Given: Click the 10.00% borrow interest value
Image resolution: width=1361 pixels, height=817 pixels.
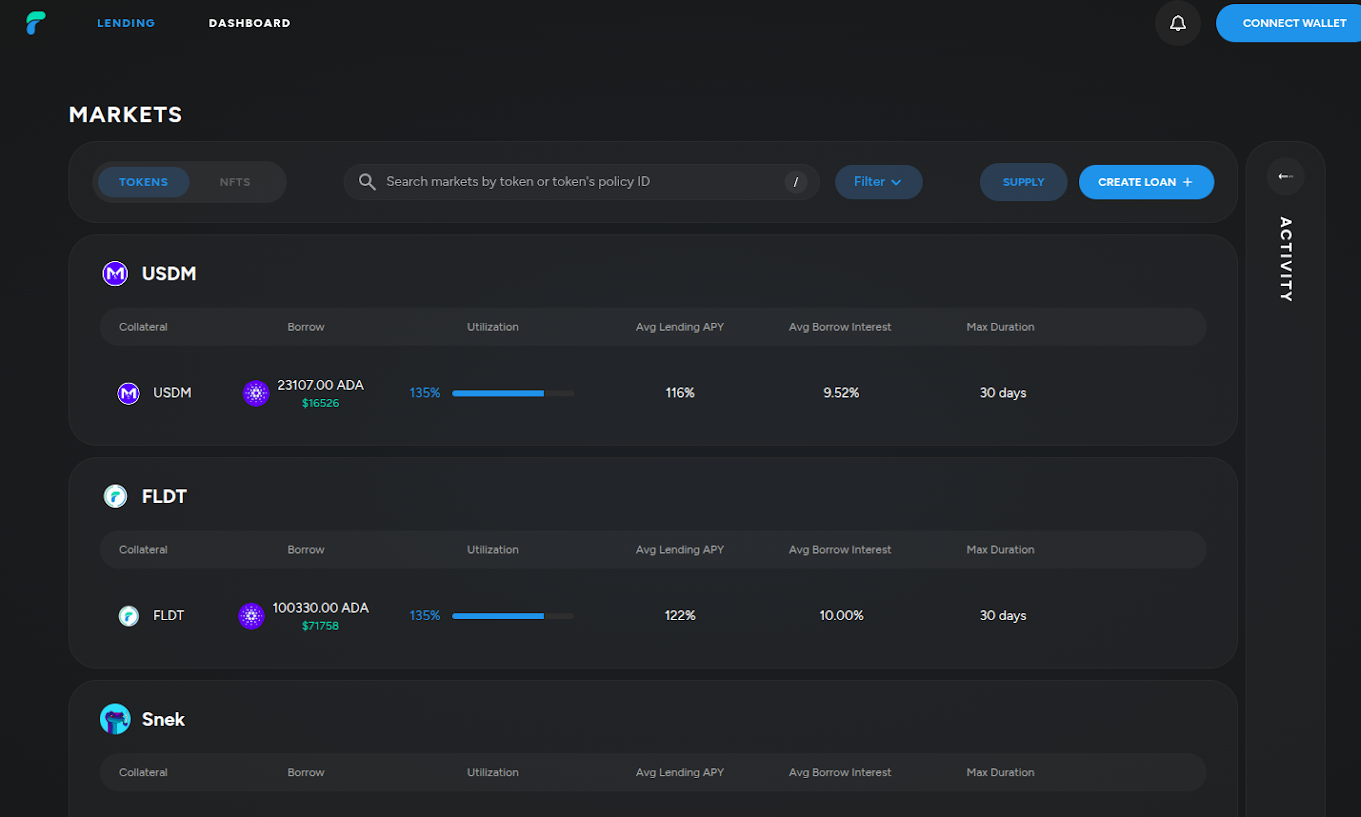Looking at the screenshot, I should pos(841,616).
